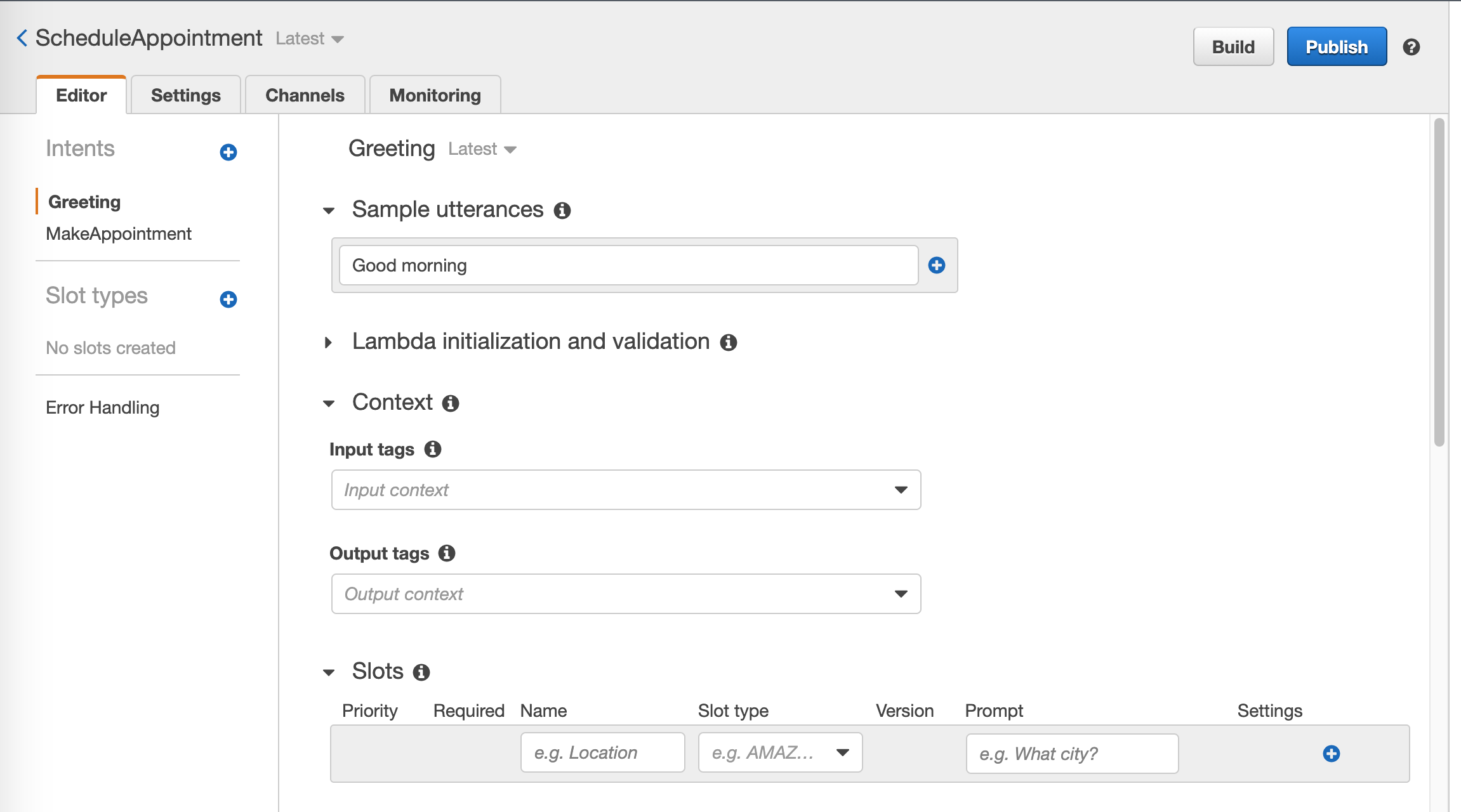1461x812 pixels.
Task: Click the Slot type column header
Action: click(733, 710)
